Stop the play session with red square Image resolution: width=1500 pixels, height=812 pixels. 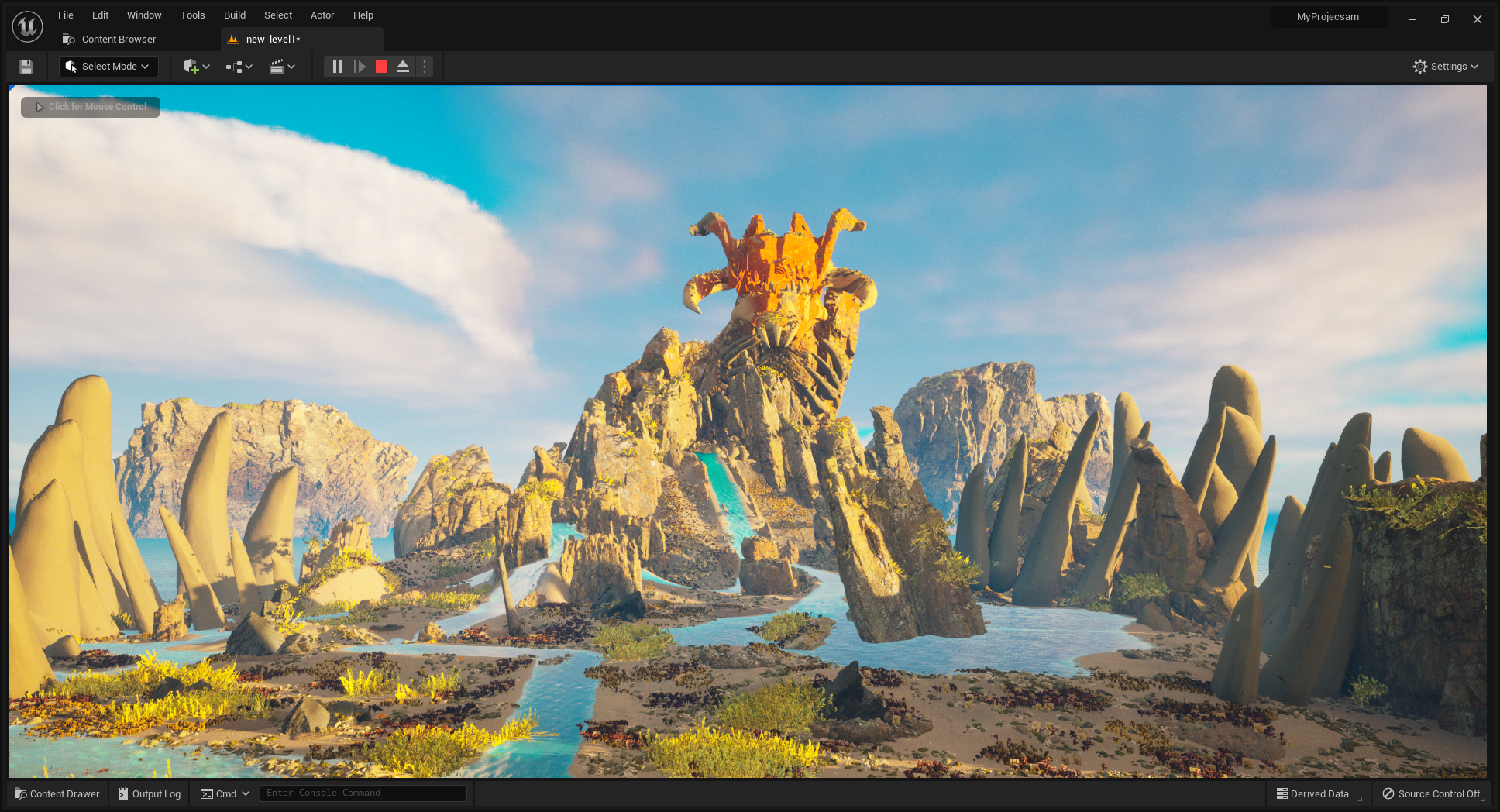click(x=381, y=67)
